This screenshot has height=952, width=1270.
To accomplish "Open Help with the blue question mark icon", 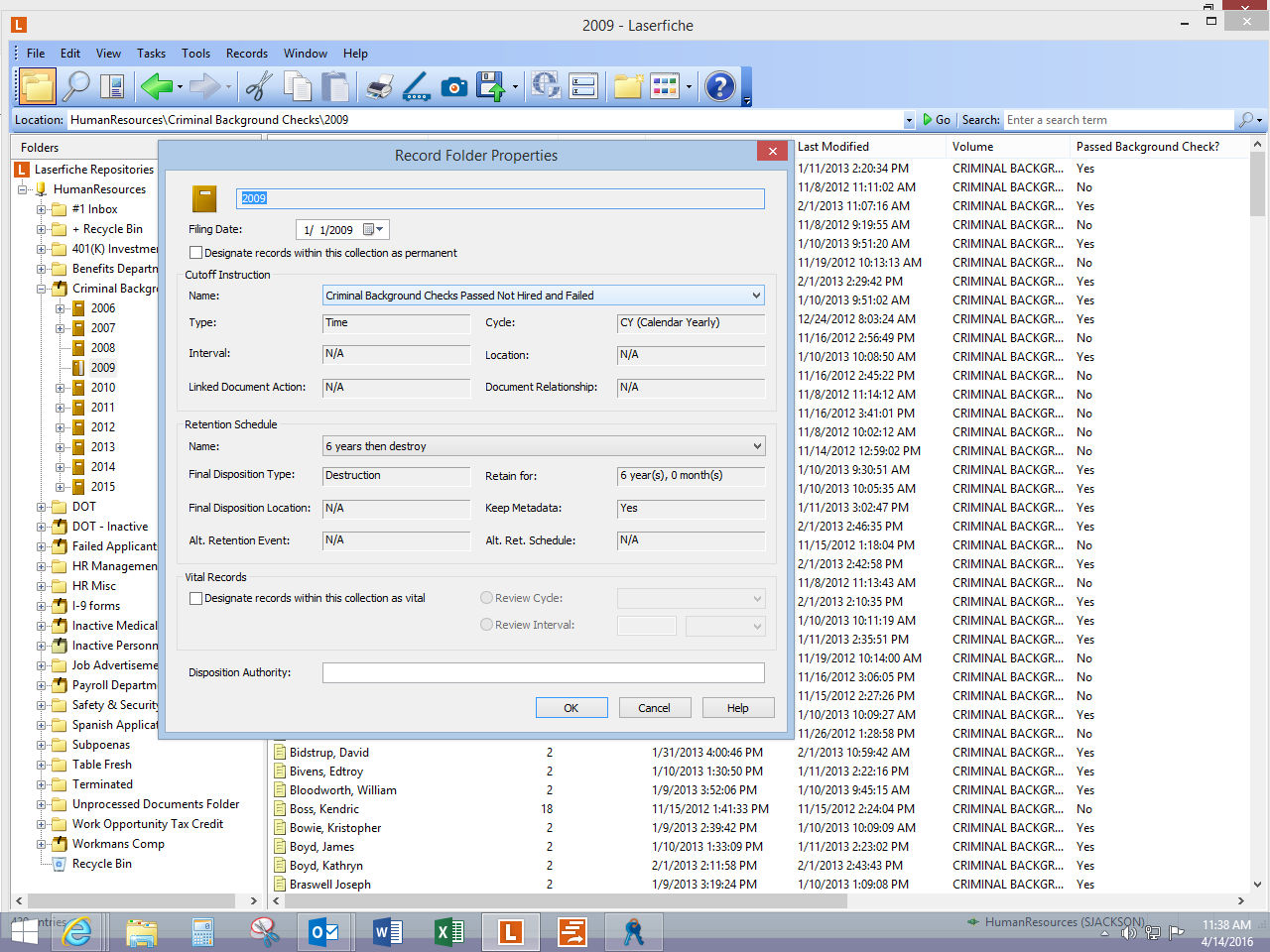I will coord(720,87).
